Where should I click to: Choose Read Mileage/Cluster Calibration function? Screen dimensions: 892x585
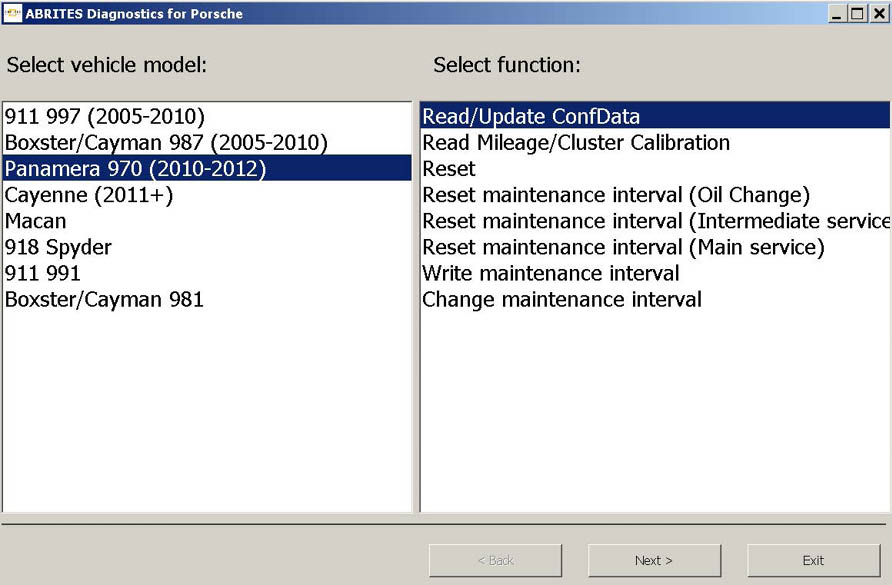(x=576, y=142)
